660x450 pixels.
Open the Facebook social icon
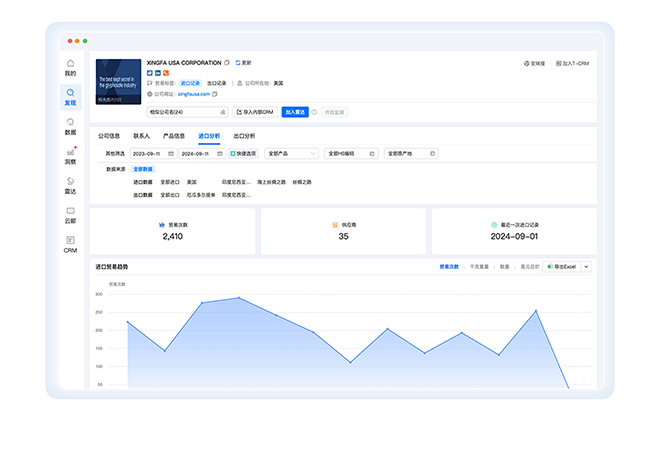[149, 73]
